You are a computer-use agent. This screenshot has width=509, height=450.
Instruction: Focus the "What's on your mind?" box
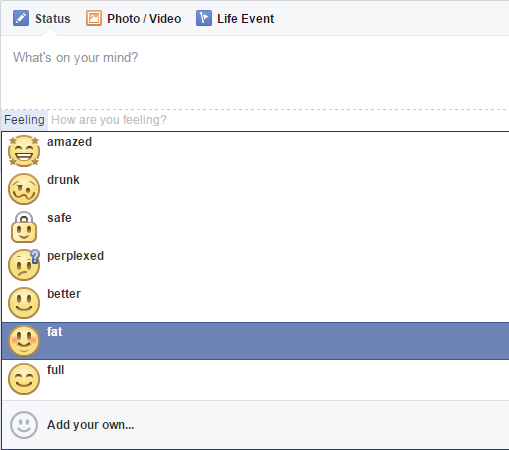click(255, 72)
